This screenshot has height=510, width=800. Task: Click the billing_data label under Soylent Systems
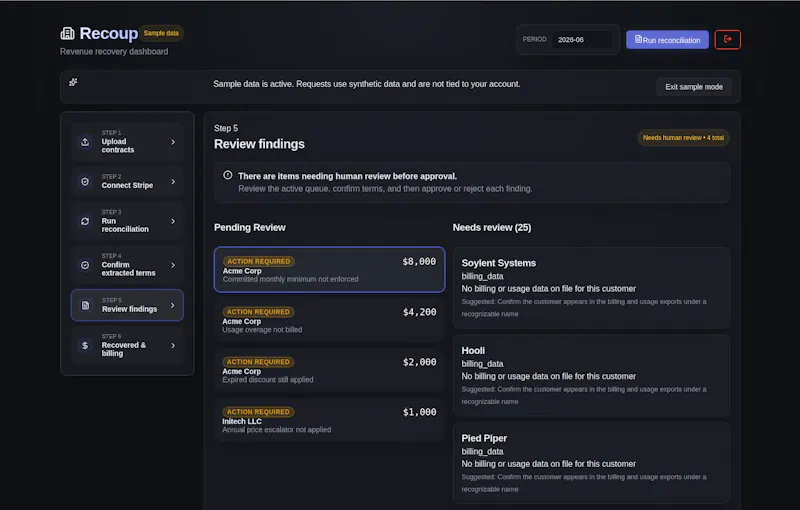[483, 276]
